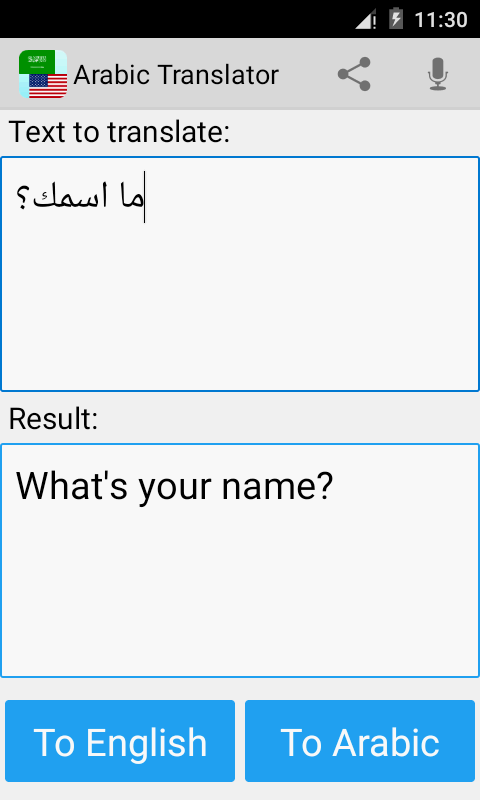Tap the Arabic Translator app flag icon
480x800 pixels.
[43, 74]
